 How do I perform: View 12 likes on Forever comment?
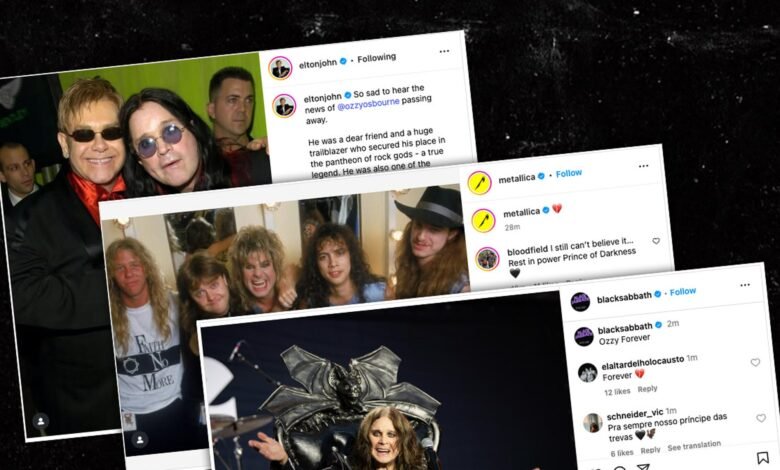[x=617, y=391]
